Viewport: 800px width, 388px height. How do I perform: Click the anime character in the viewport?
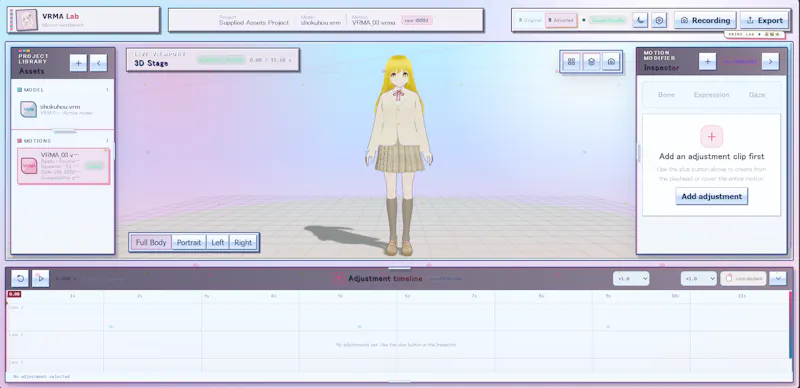(399, 155)
